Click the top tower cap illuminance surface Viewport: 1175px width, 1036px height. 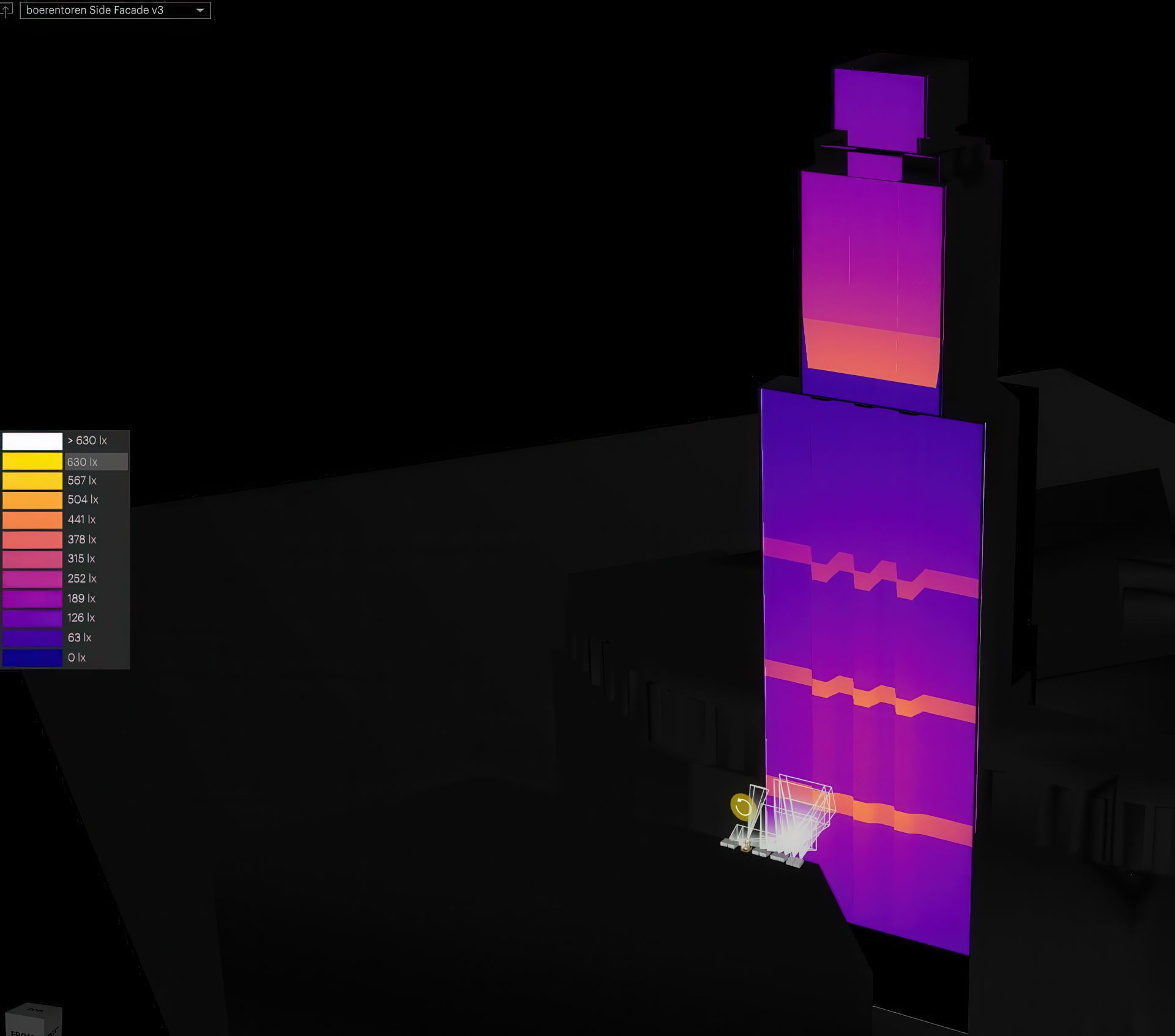[x=879, y=103]
